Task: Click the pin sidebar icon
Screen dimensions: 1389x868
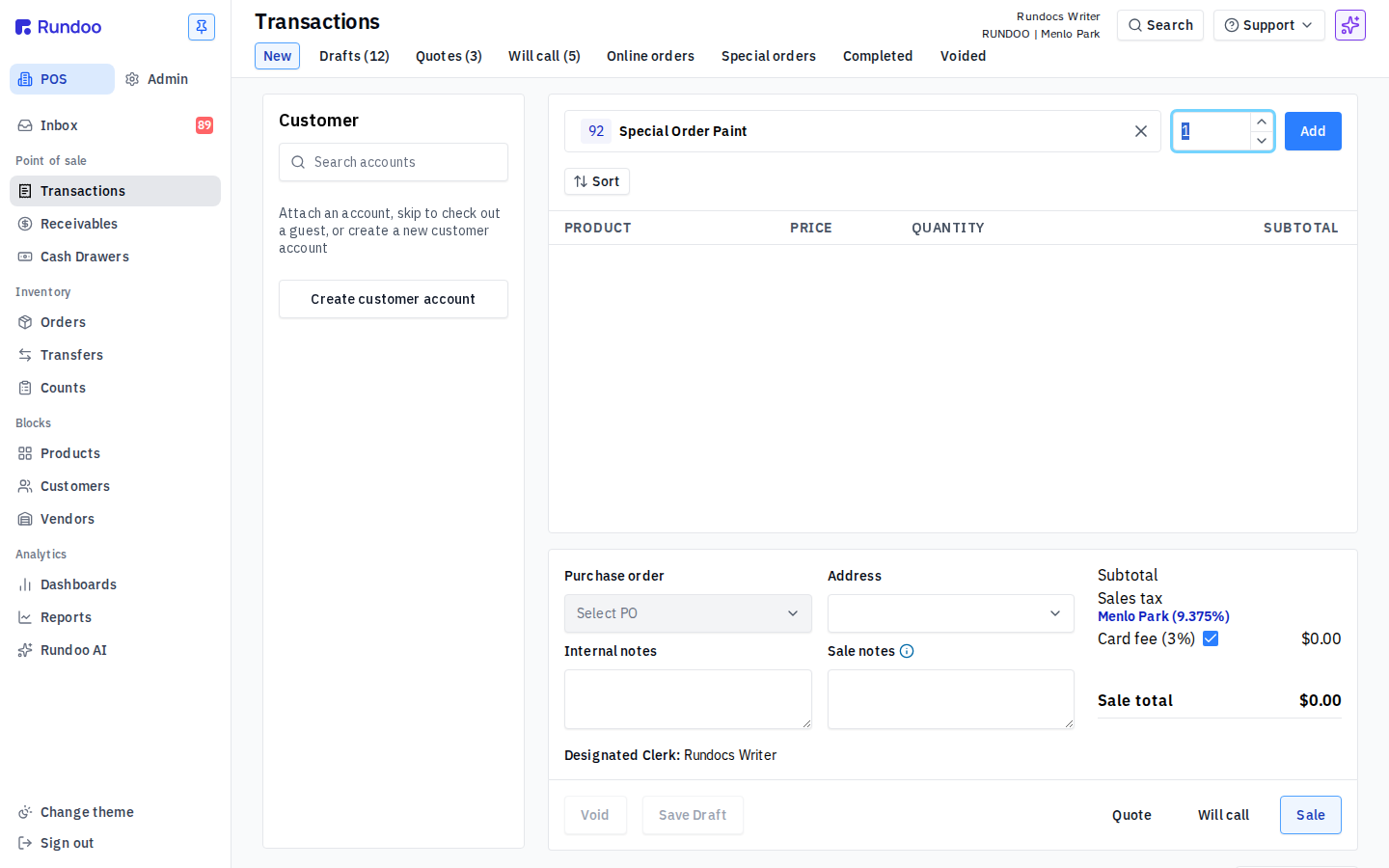Action: tap(202, 27)
